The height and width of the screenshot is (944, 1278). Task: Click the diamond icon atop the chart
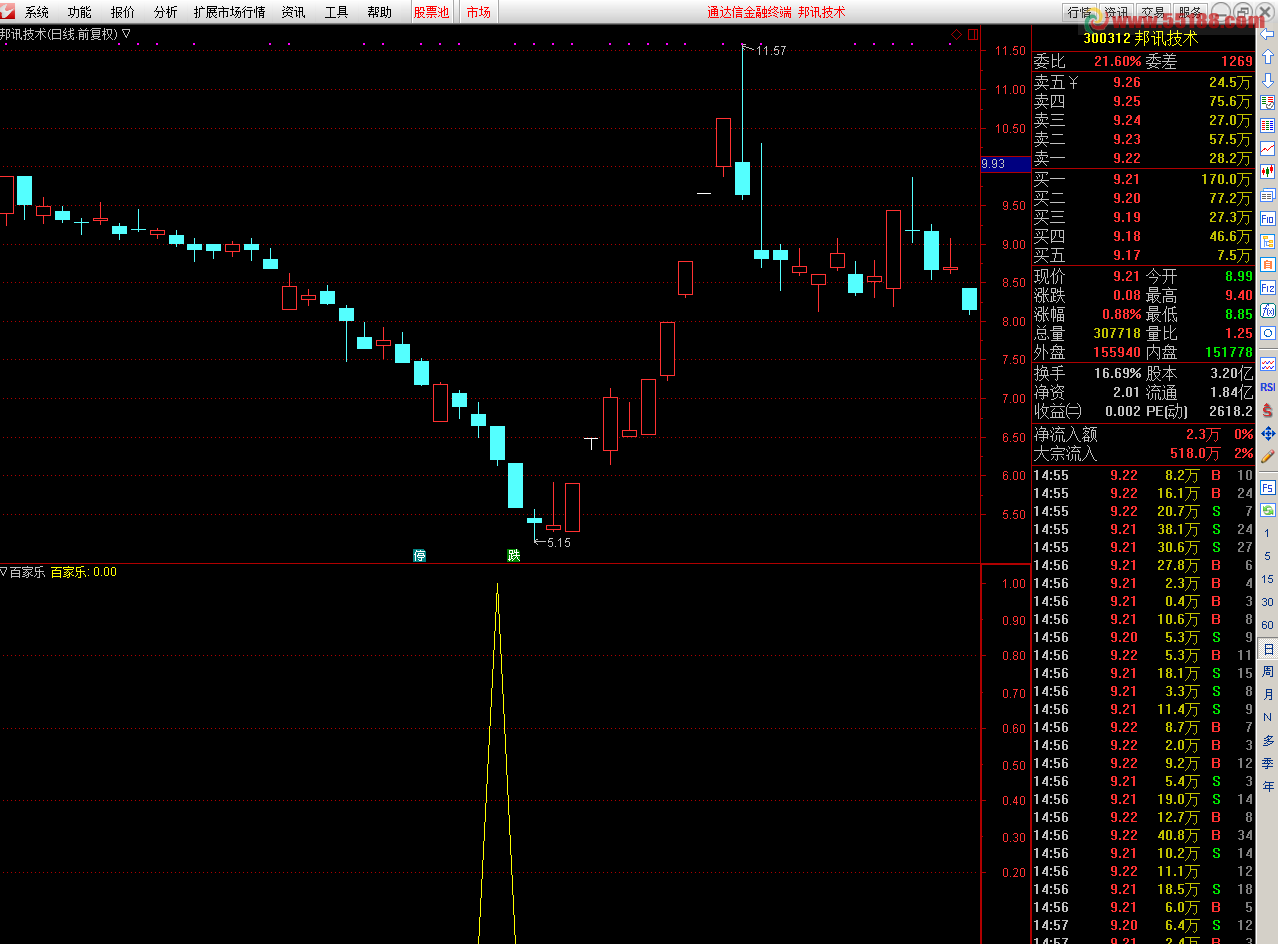coord(956,34)
